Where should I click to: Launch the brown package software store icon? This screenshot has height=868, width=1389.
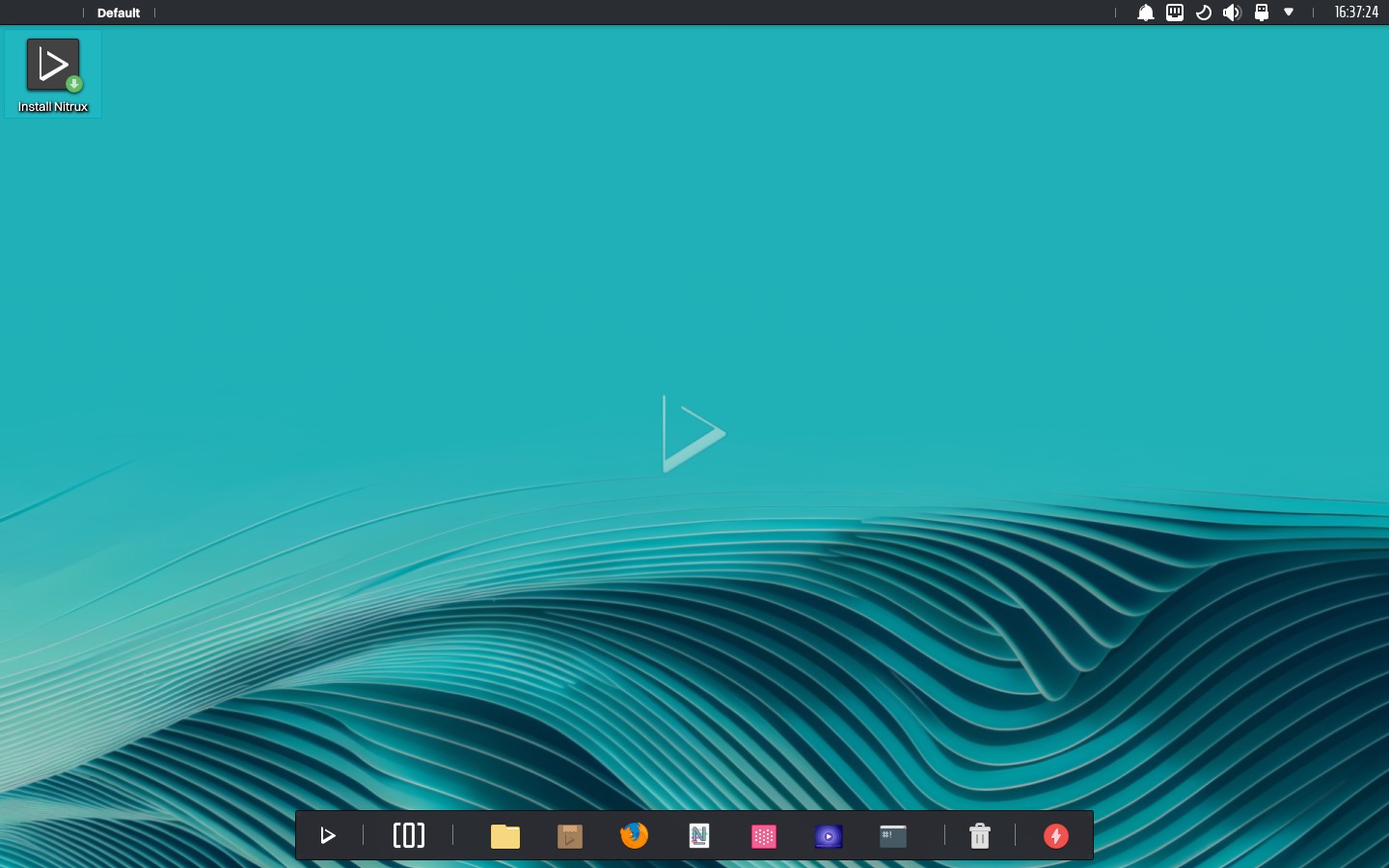point(570,836)
